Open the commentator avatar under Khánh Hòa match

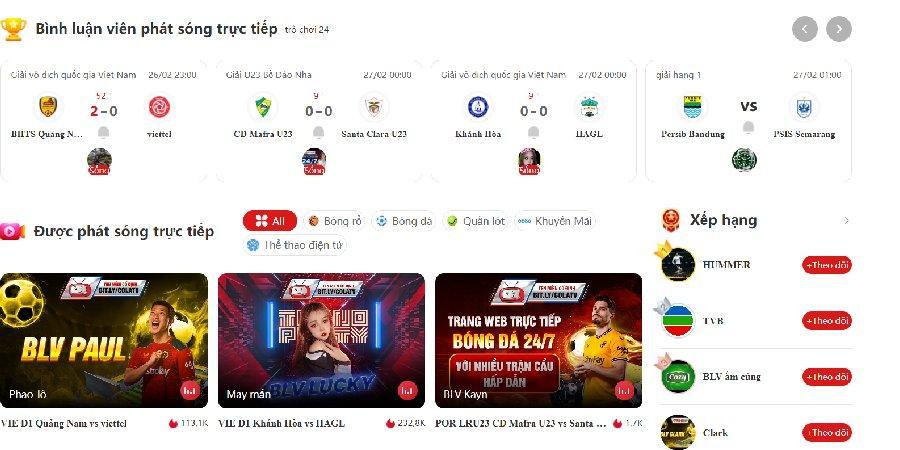(x=529, y=161)
